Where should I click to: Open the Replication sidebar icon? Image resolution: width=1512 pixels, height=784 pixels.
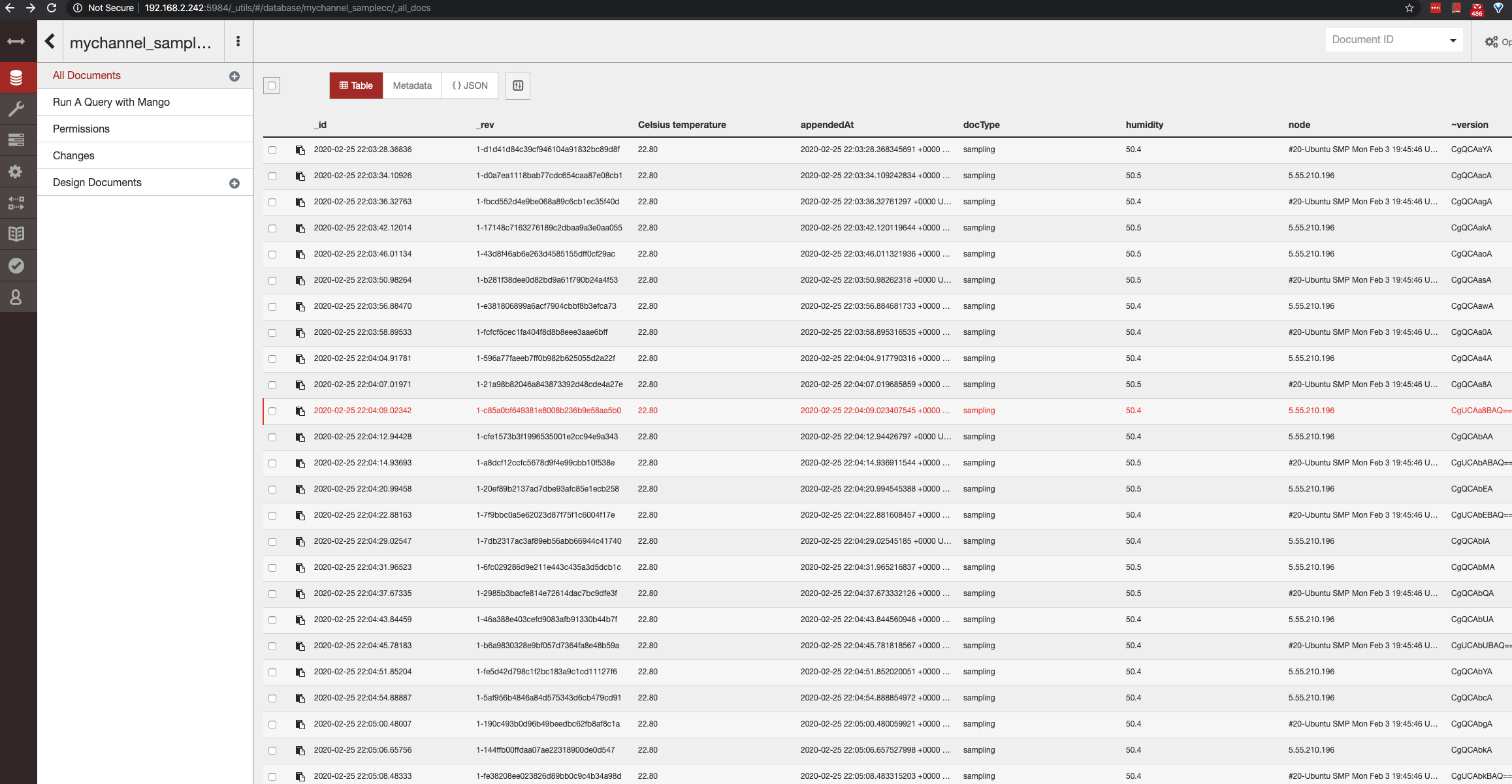point(16,203)
